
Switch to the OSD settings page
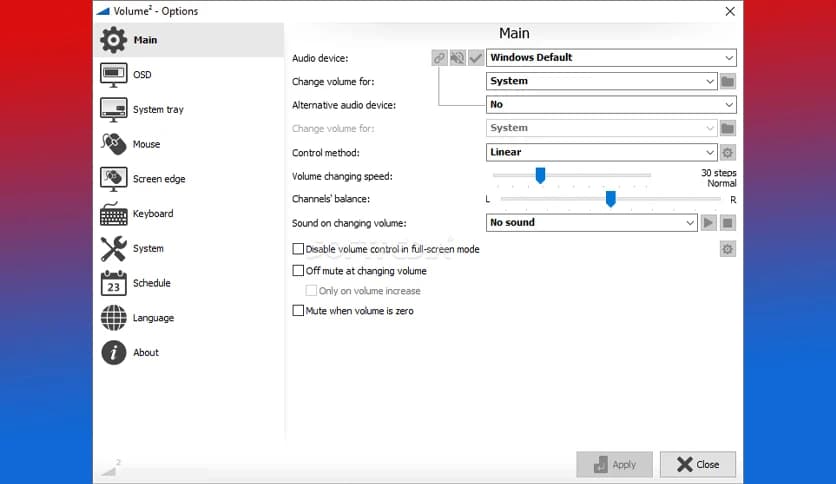coord(142,75)
